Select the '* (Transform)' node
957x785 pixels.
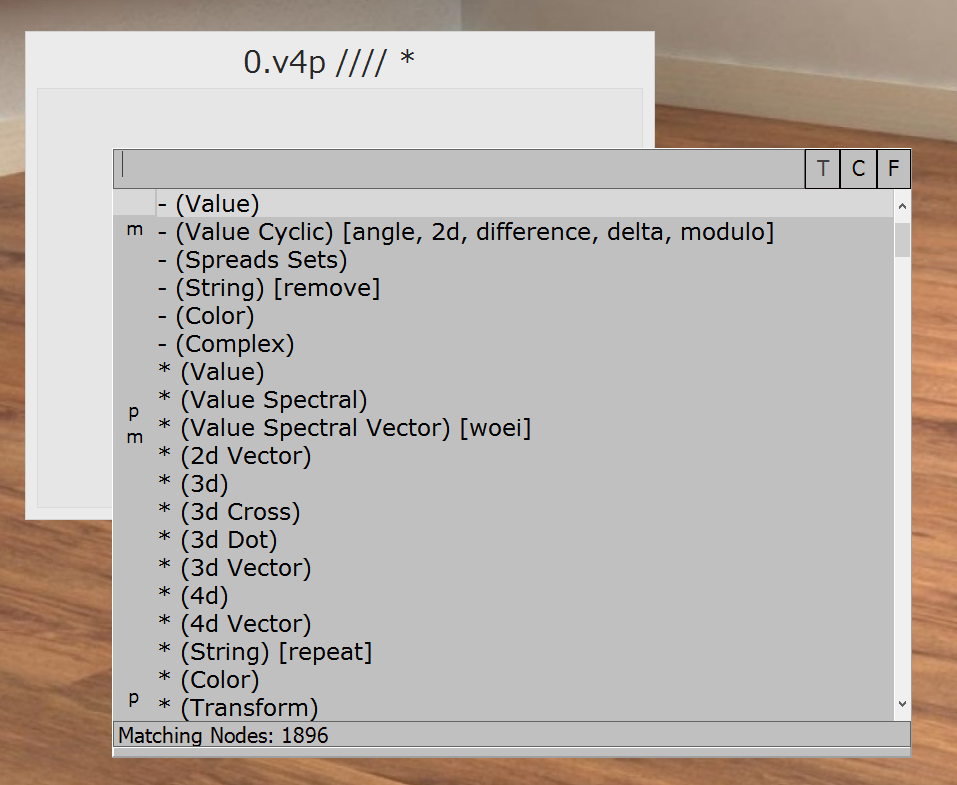238,708
